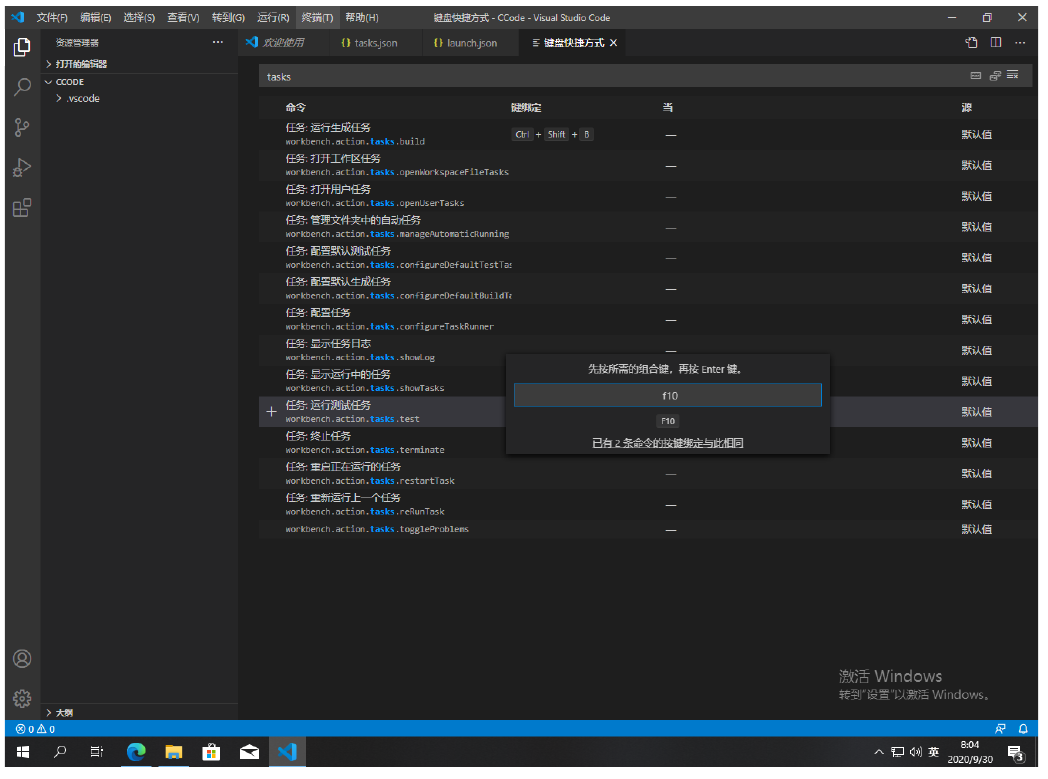The width and height of the screenshot is (1048, 779).
Task: Expand the 大纲 outline panel
Action: click(63, 712)
